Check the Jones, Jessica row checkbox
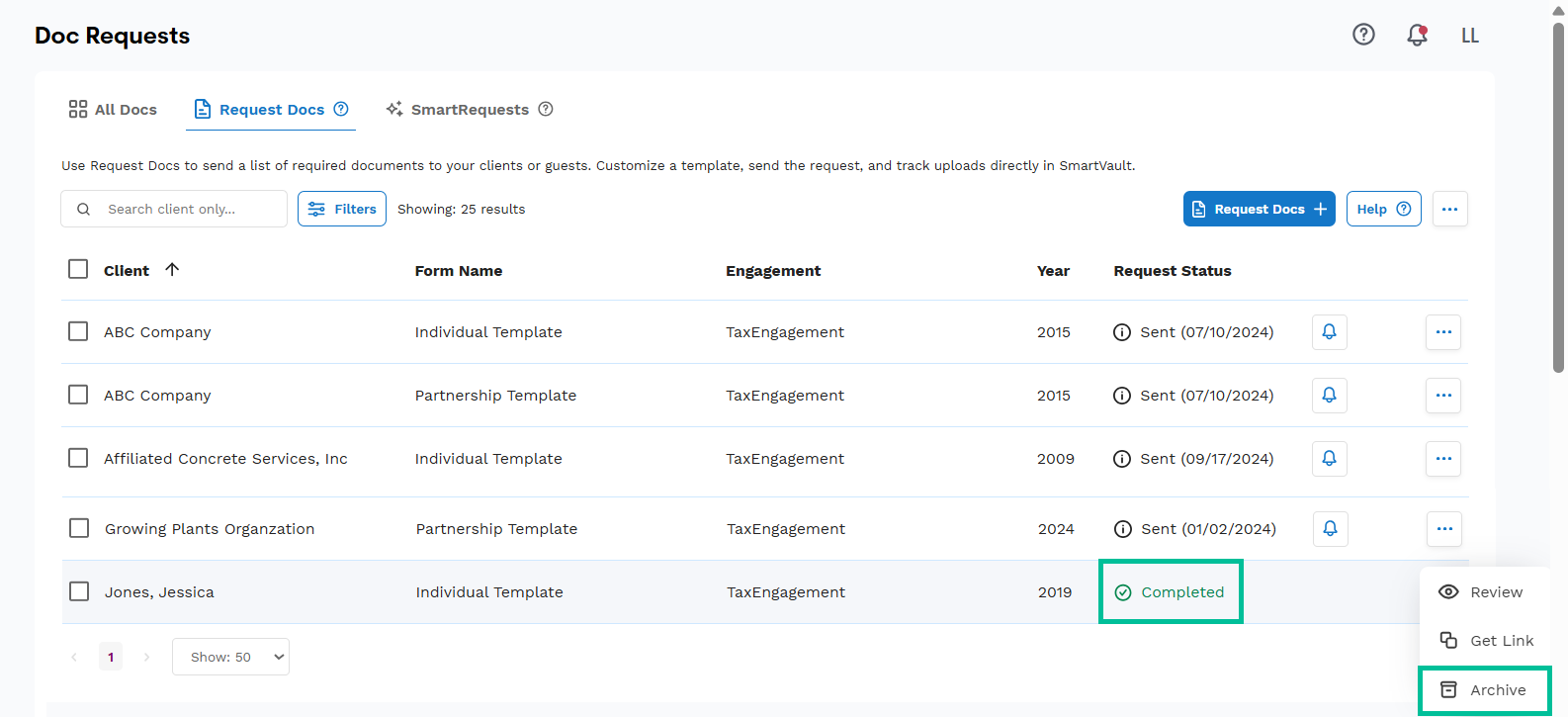This screenshot has height=717, width=1568. pyautogui.click(x=79, y=591)
